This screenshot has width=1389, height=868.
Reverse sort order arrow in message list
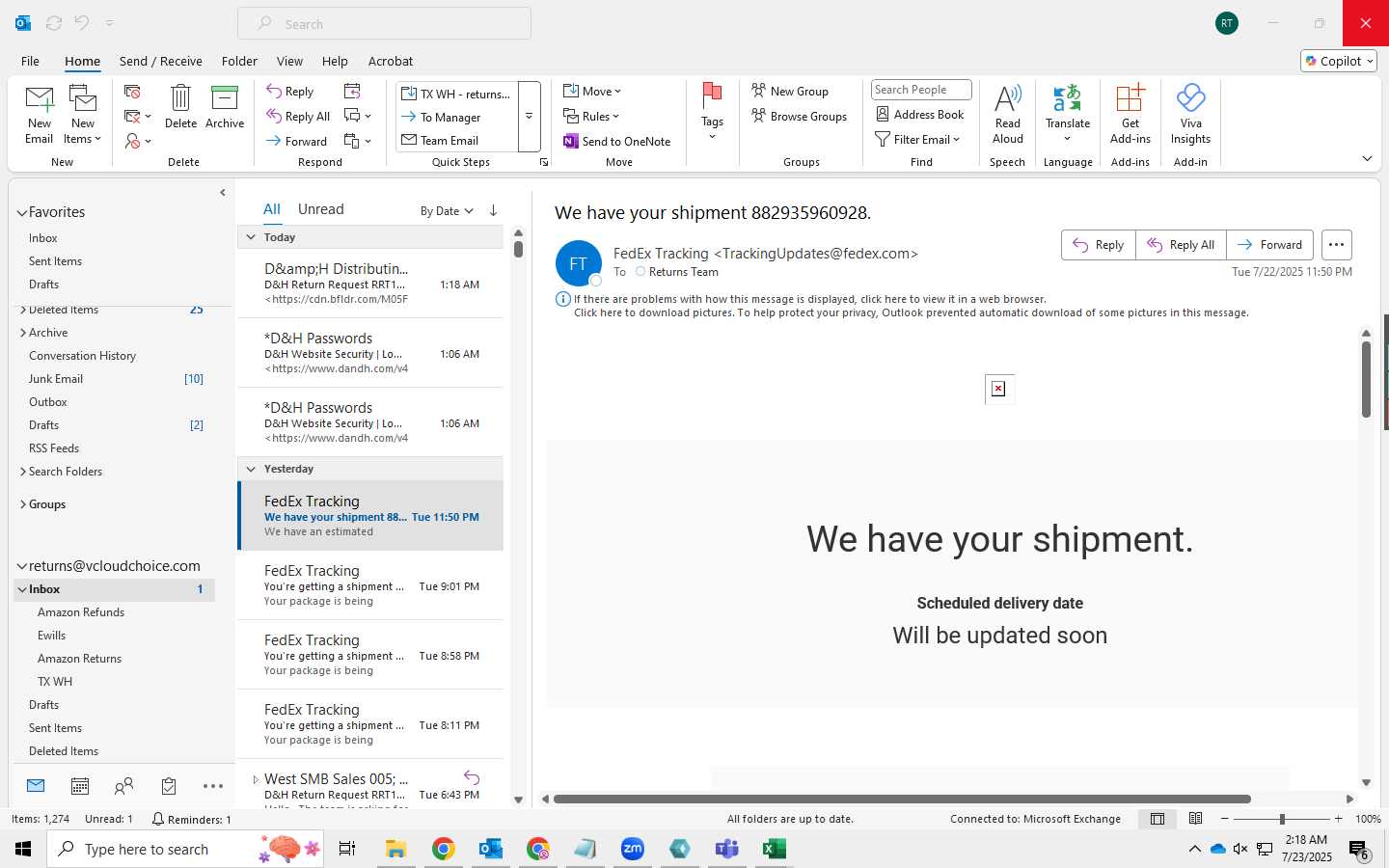(493, 210)
